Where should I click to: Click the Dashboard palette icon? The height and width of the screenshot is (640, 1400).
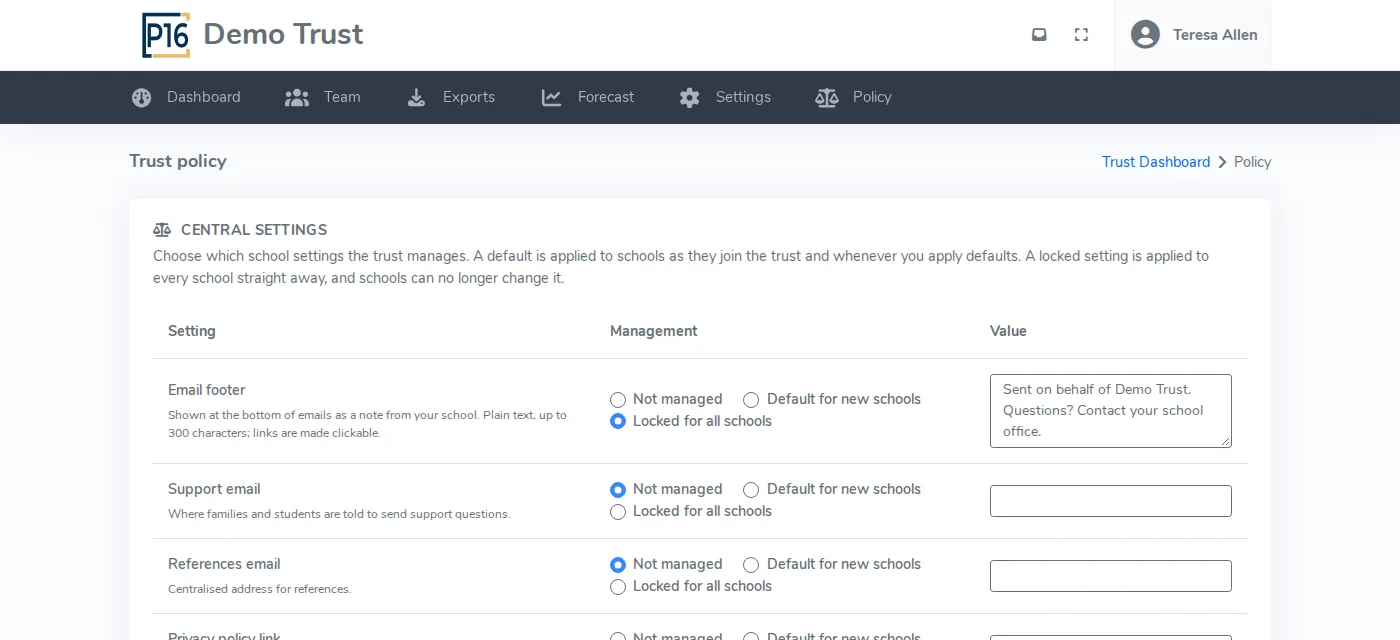142,97
